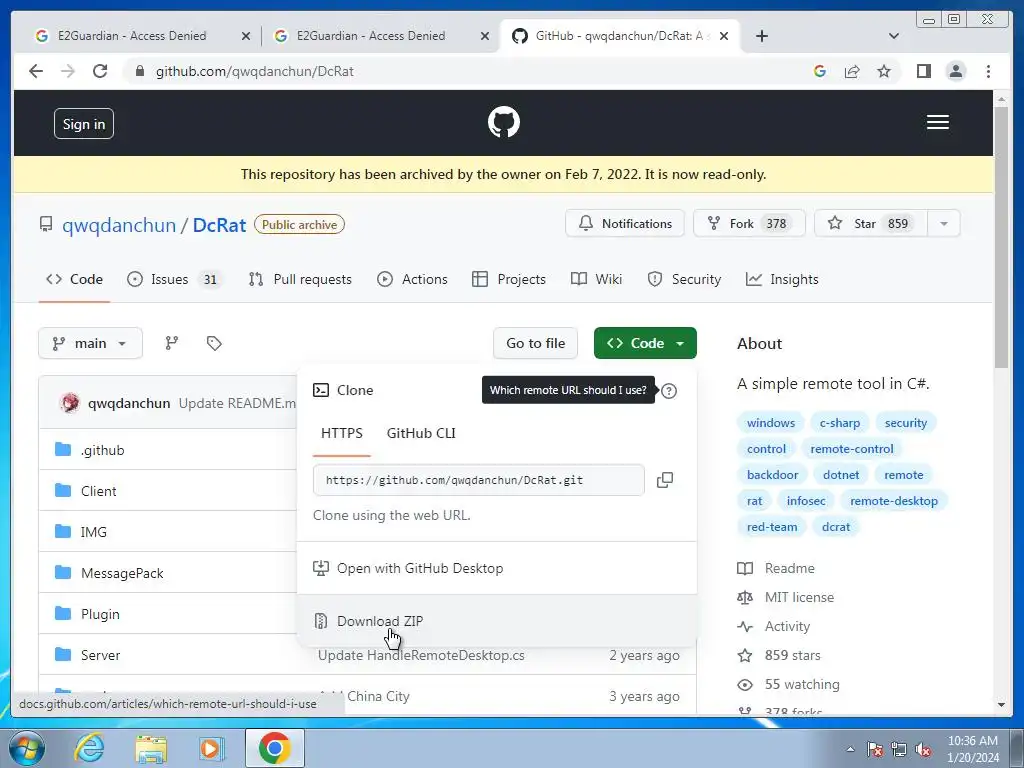Expand the main branch dropdown

90,343
